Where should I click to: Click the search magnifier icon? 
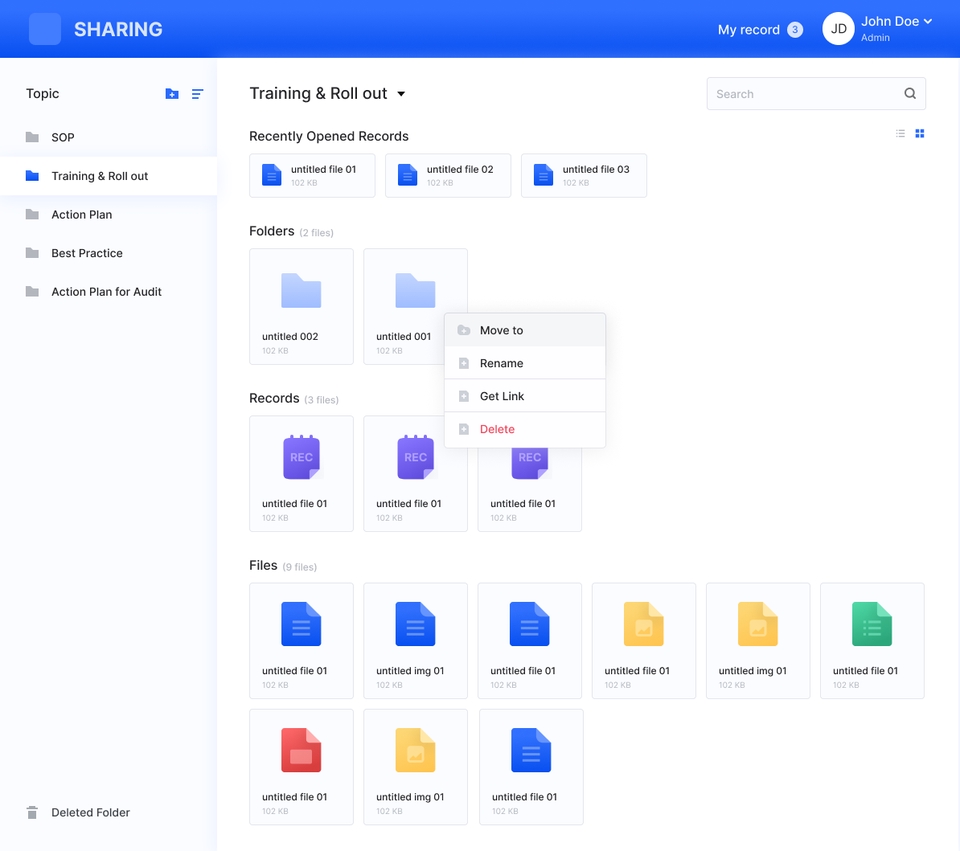pos(910,94)
